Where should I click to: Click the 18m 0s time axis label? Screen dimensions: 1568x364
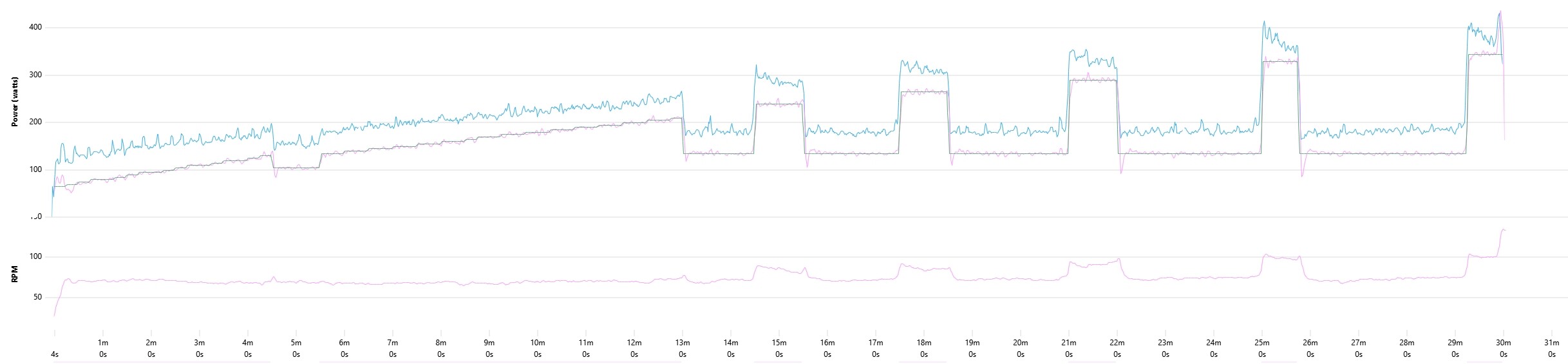[923, 349]
